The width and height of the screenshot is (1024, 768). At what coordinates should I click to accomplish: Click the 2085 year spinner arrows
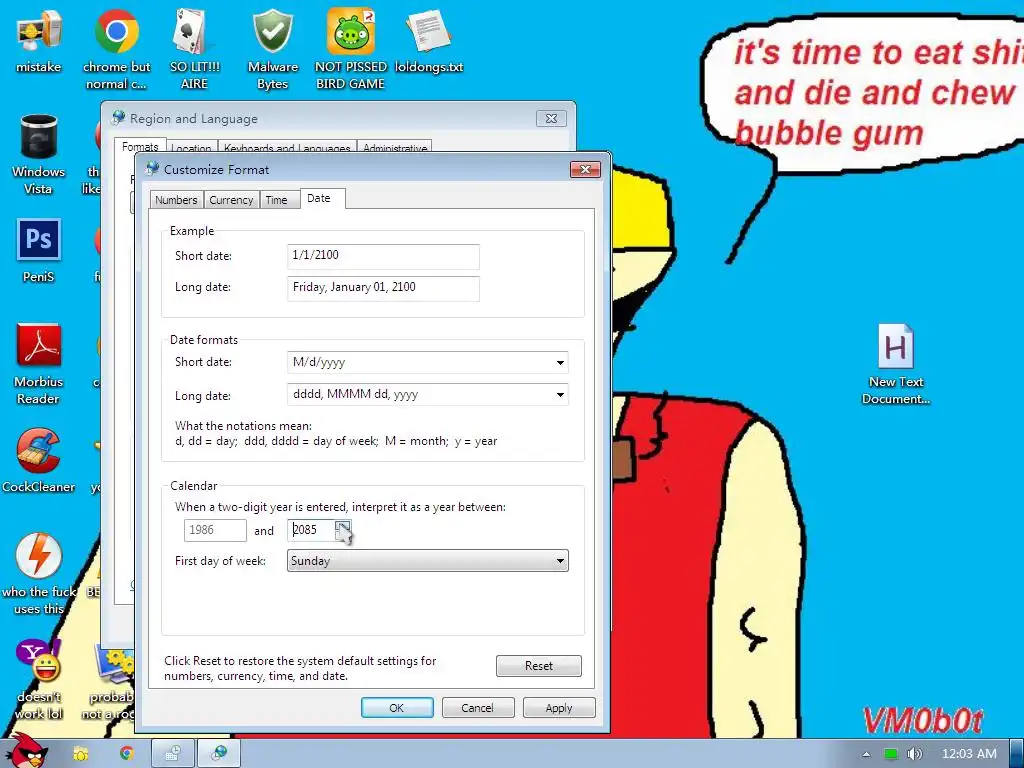click(x=343, y=530)
